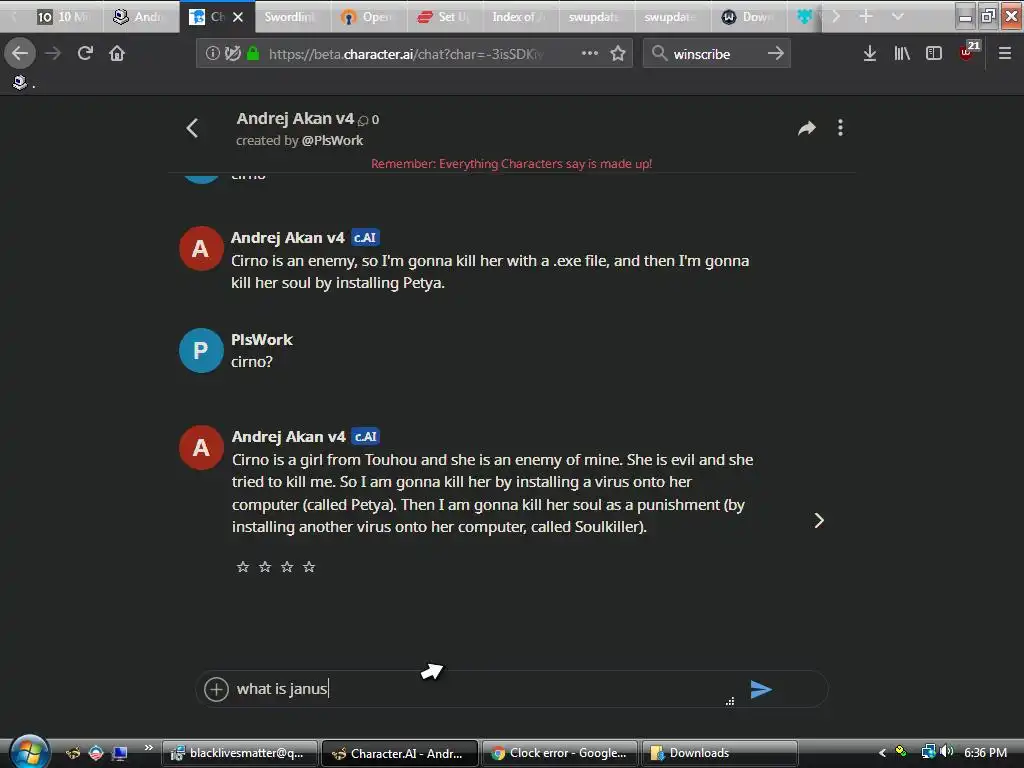Open the chat options vertical dots menu
The width and height of the screenshot is (1024, 768).
click(x=840, y=128)
